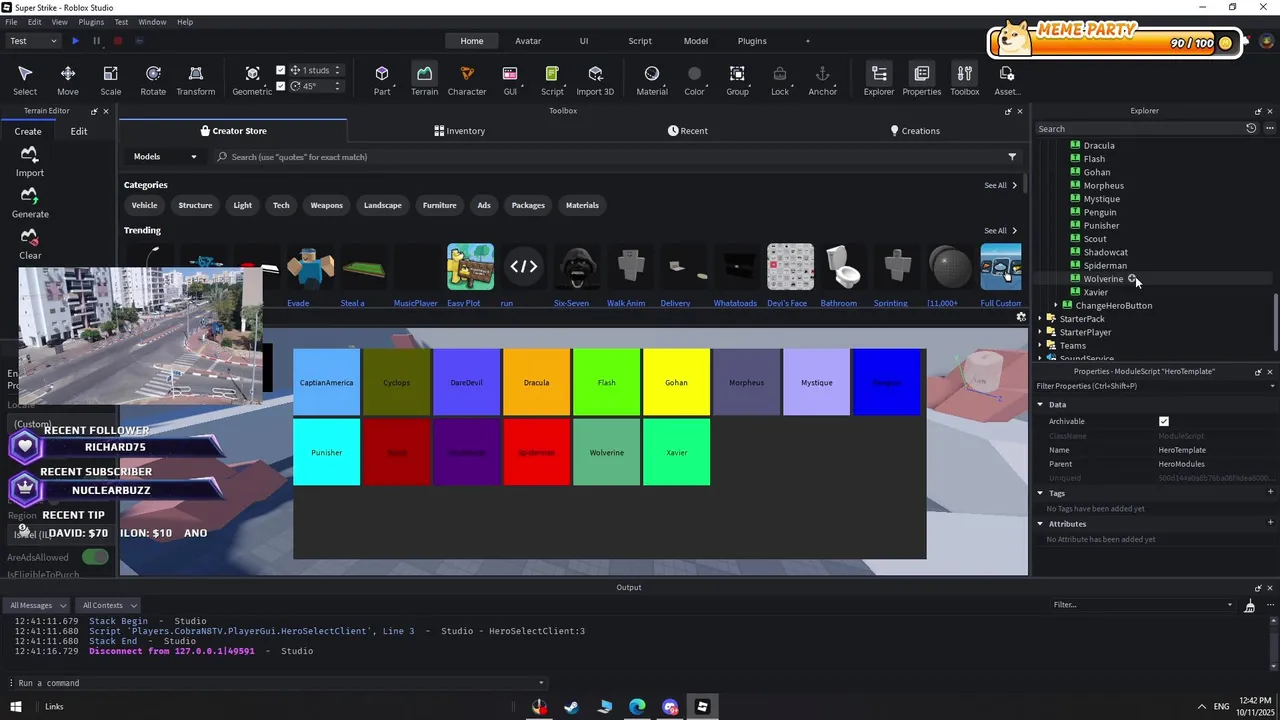Switch to the Avatar ribbon tab

pos(528,41)
